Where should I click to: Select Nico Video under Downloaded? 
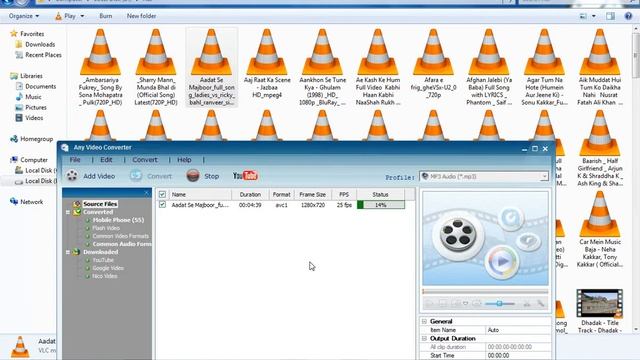(x=104, y=276)
